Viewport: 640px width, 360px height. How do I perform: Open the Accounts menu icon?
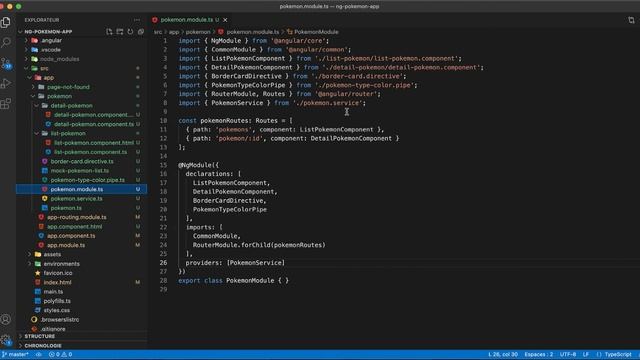[x=6, y=319]
